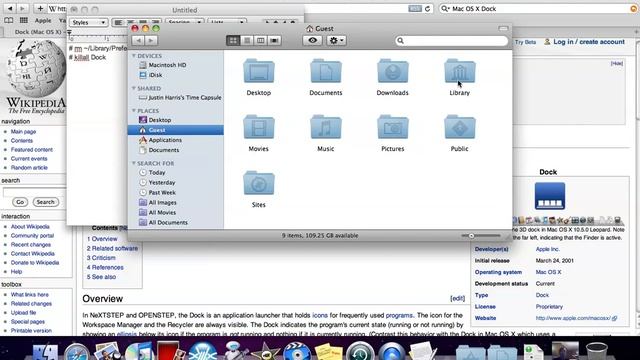Viewport: 640px width, 360px height.
Task: Open the Apple bookmark in Safari's bar
Action: pos(43,20)
